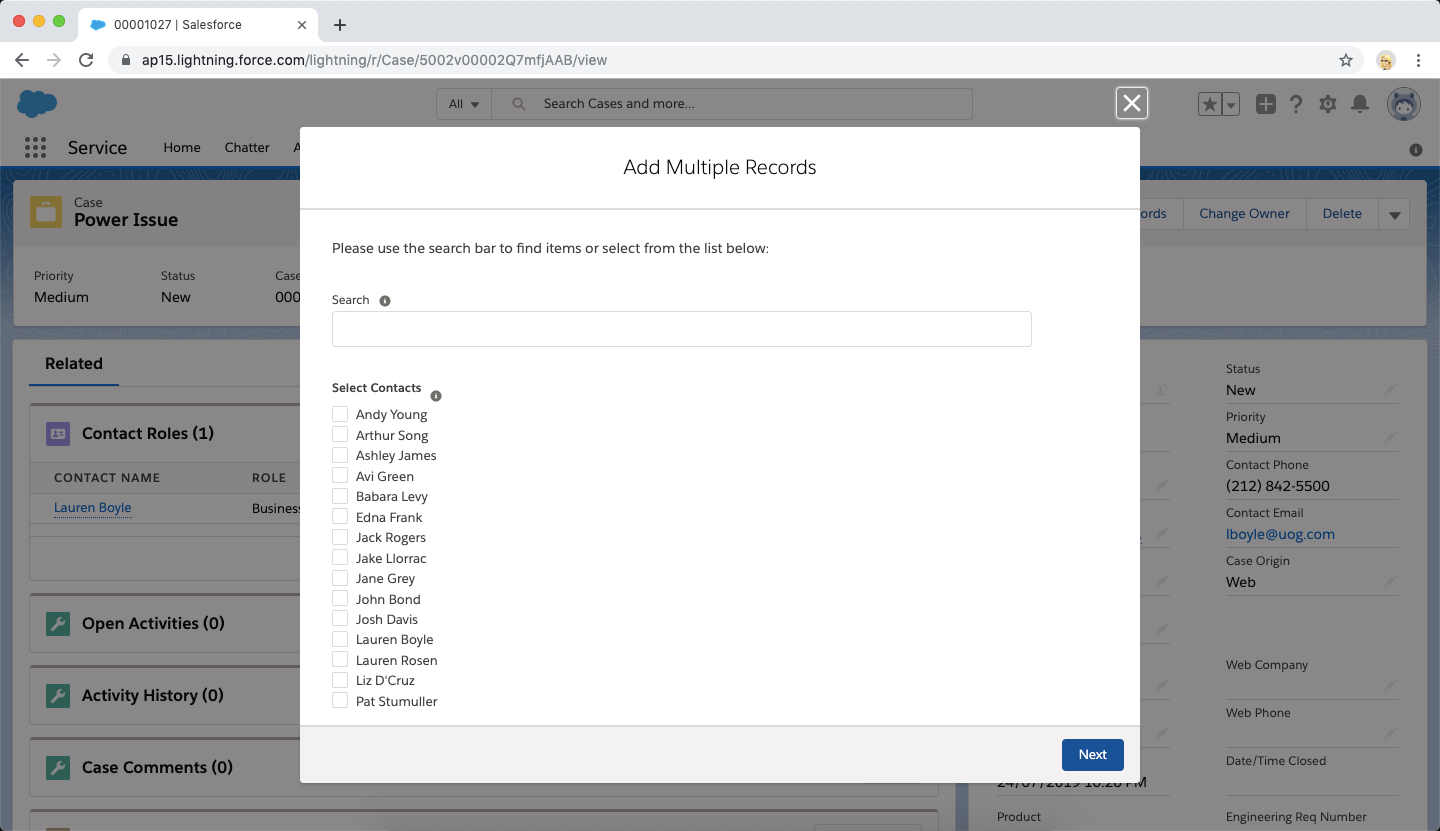Viewport: 1440px width, 831px height.
Task: Open Salesforce Setup via gear icon
Action: point(1328,103)
